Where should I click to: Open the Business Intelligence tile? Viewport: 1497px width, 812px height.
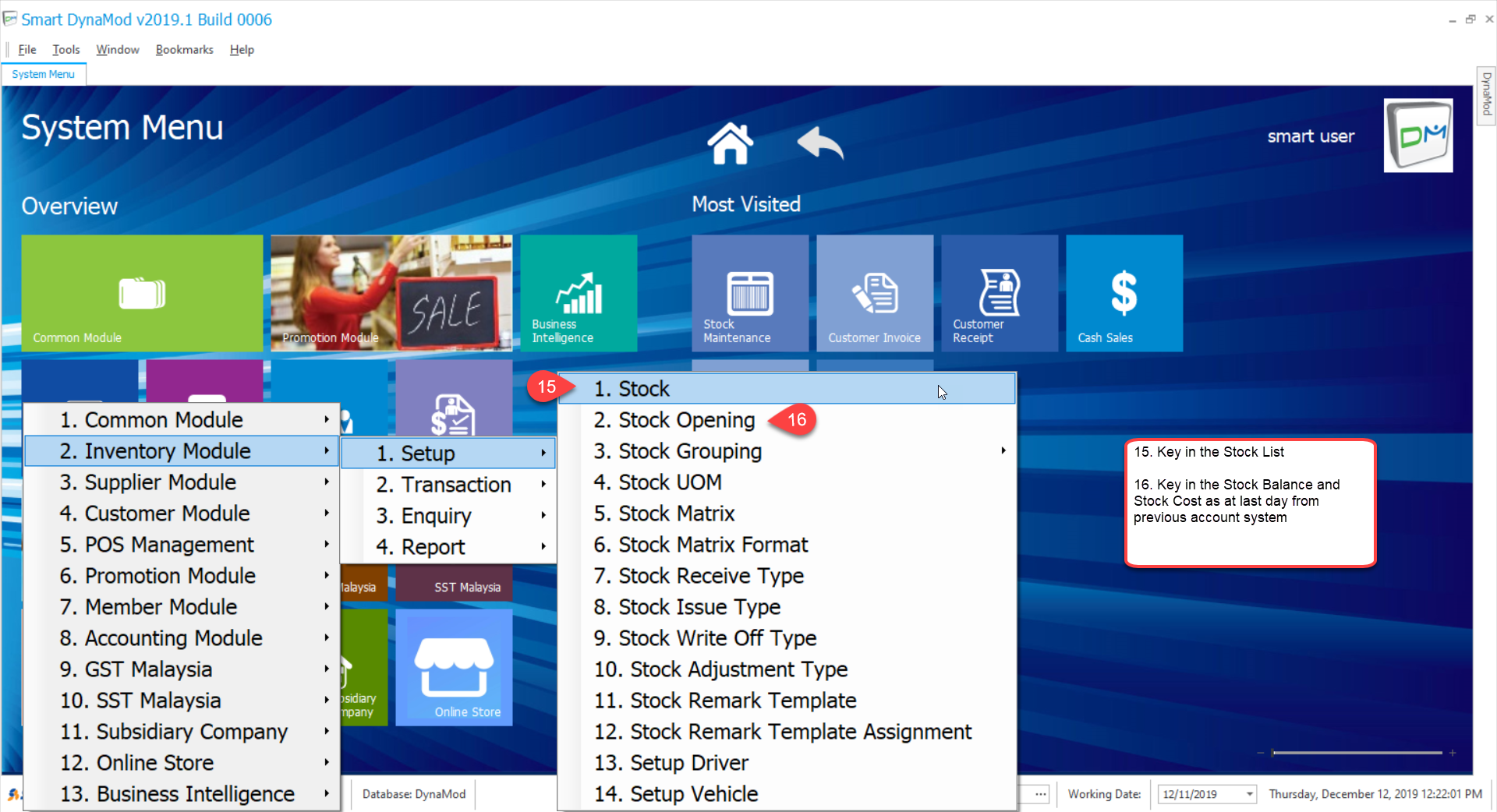coord(579,293)
